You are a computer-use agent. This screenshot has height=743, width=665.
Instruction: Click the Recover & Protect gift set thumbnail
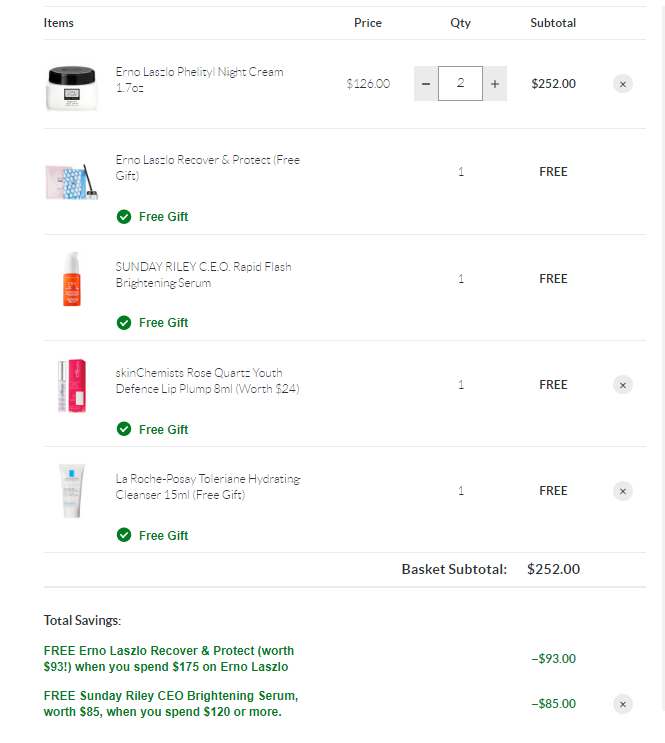click(x=72, y=182)
